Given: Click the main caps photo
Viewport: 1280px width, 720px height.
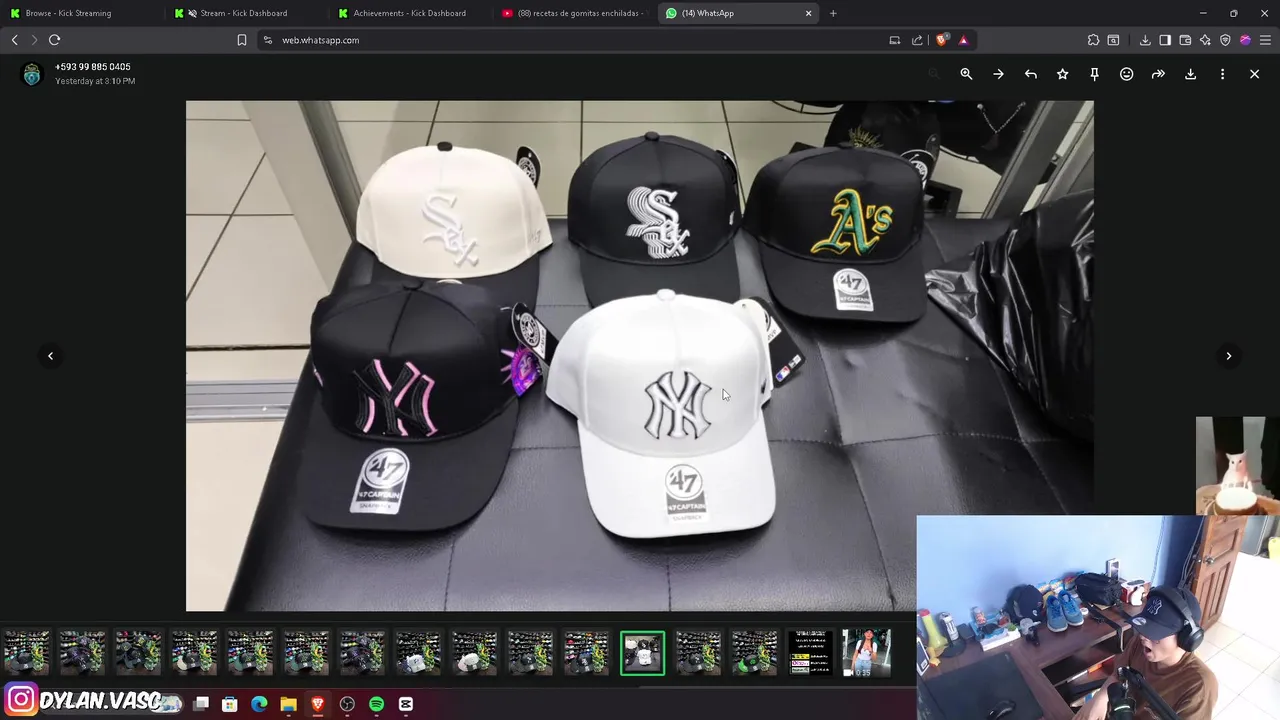Looking at the screenshot, I should click(x=640, y=356).
